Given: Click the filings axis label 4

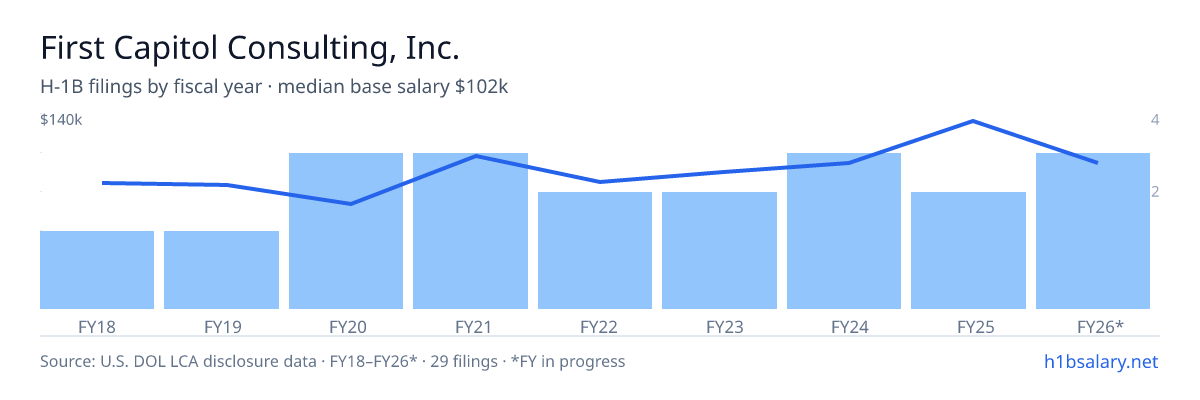Looking at the screenshot, I should (x=1155, y=120).
